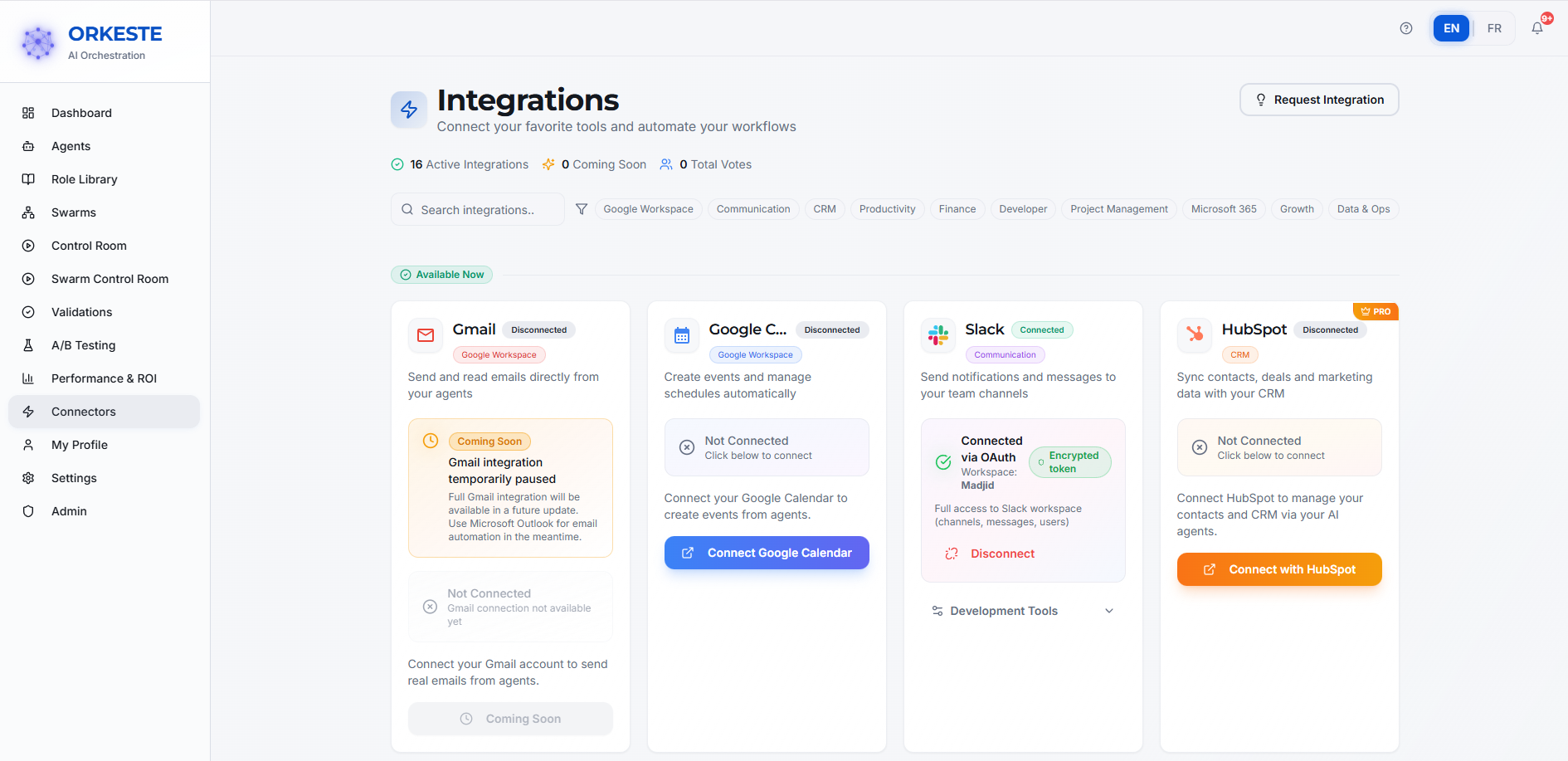1568x761 pixels.
Task: Navigate to Performance & ROI
Action: click(105, 378)
